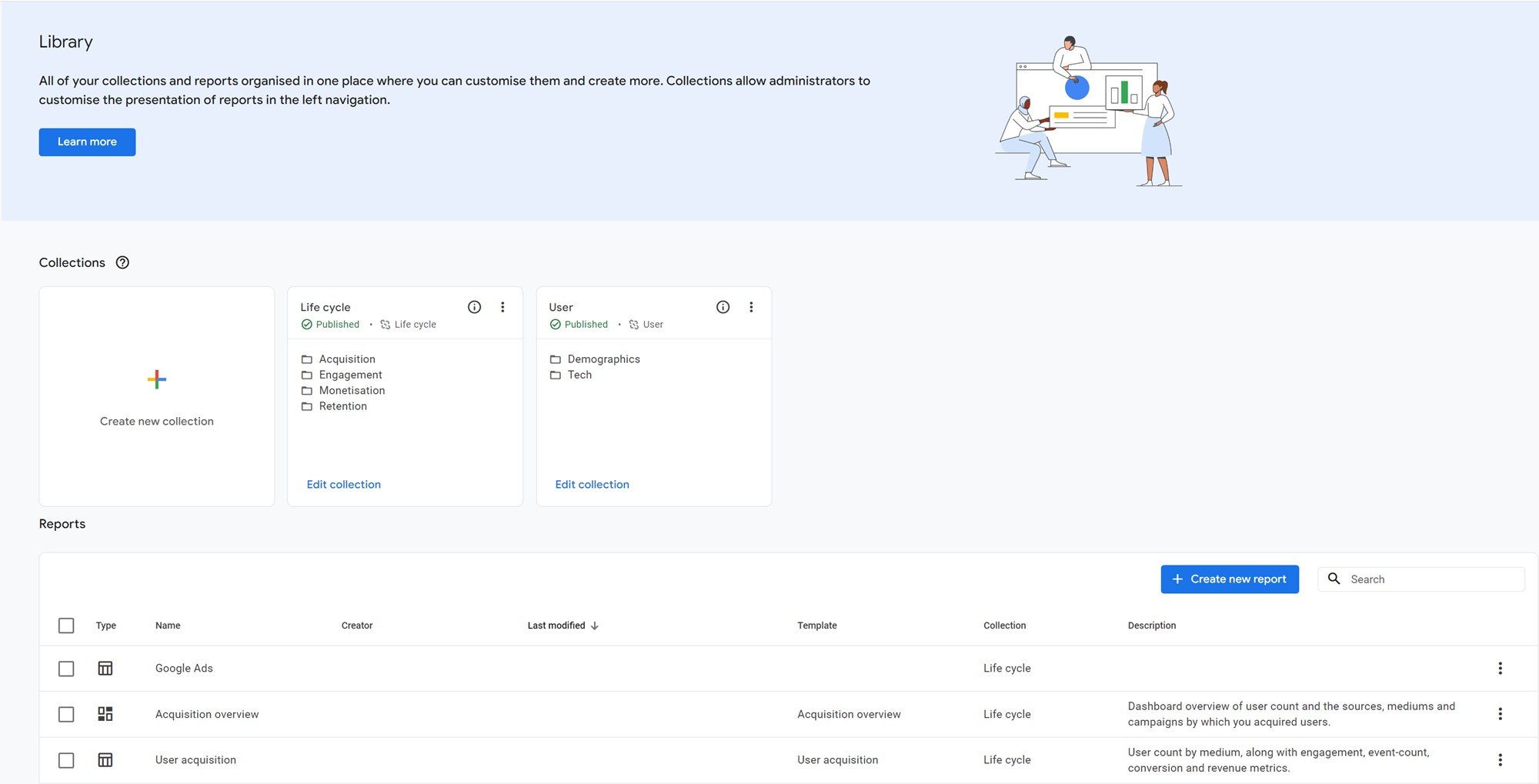Image resolution: width=1539 pixels, height=784 pixels.
Task: Sort reports by the Creator column header
Action: 357,626
